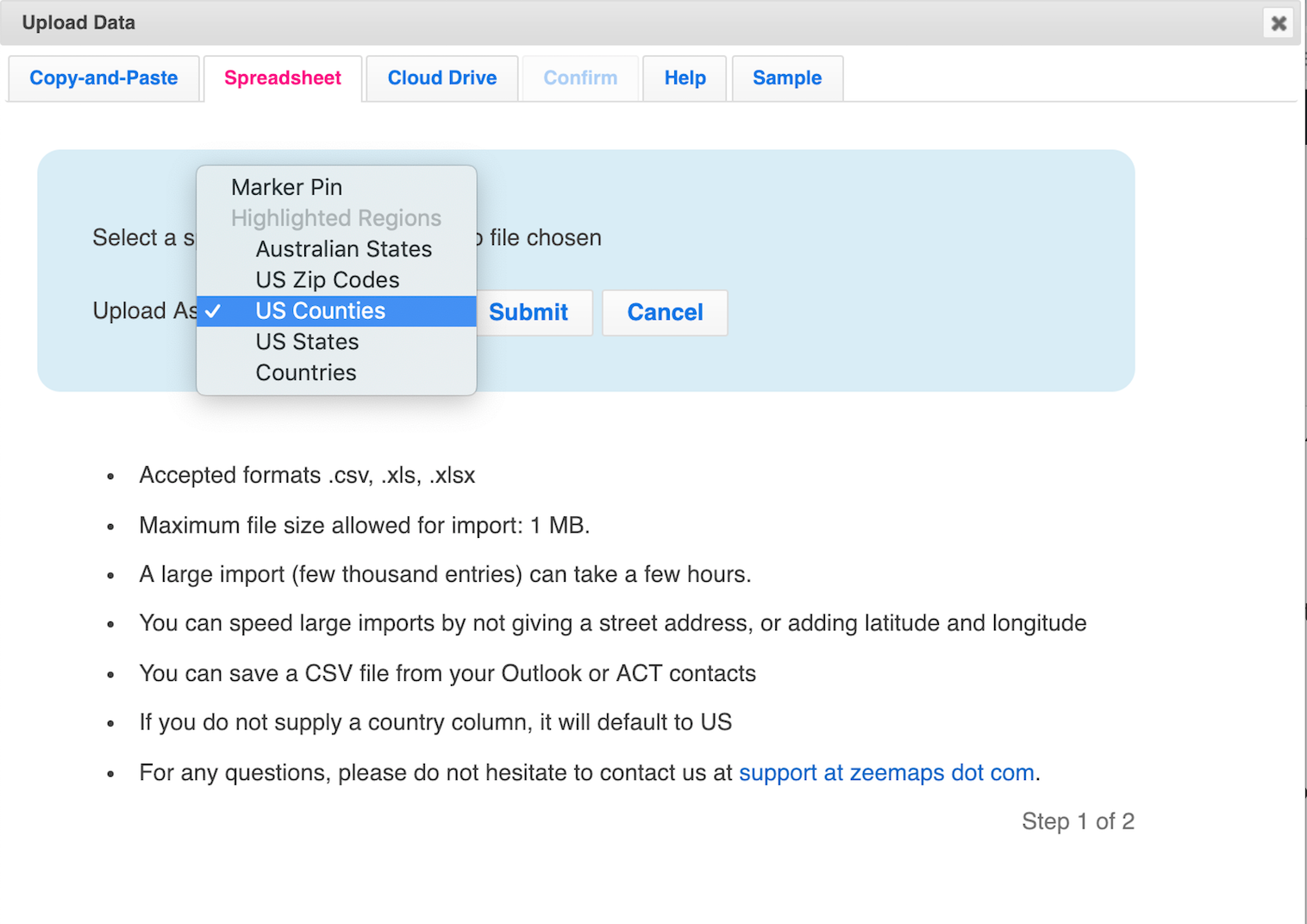Open the support at zeemaps dot com link
Image resolution: width=1307 pixels, height=924 pixels.
pos(886,772)
